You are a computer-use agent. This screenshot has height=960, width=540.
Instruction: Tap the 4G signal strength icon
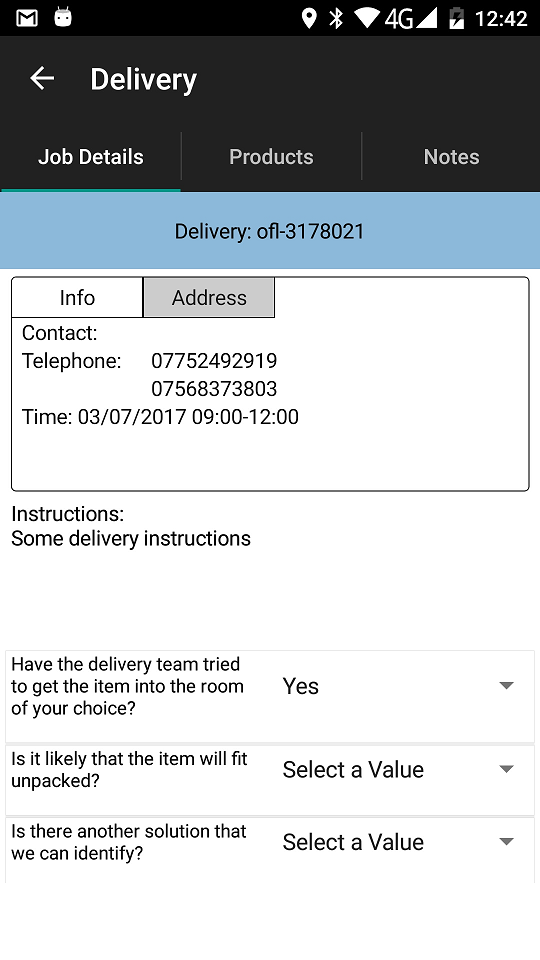[411, 18]
